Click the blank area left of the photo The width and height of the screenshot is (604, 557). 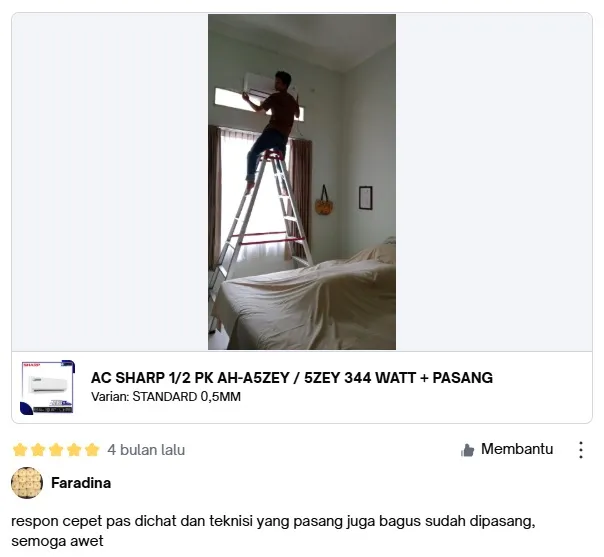click(110, 182)
